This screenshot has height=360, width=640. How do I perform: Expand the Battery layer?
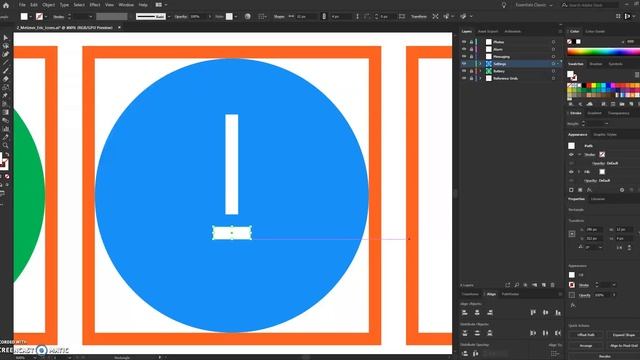480,71
